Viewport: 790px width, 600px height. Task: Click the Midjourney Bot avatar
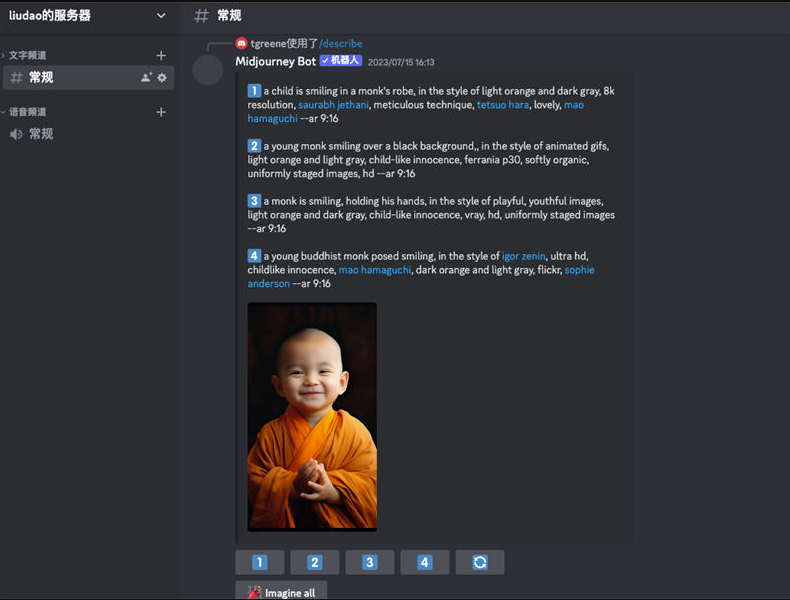(208, 70)
